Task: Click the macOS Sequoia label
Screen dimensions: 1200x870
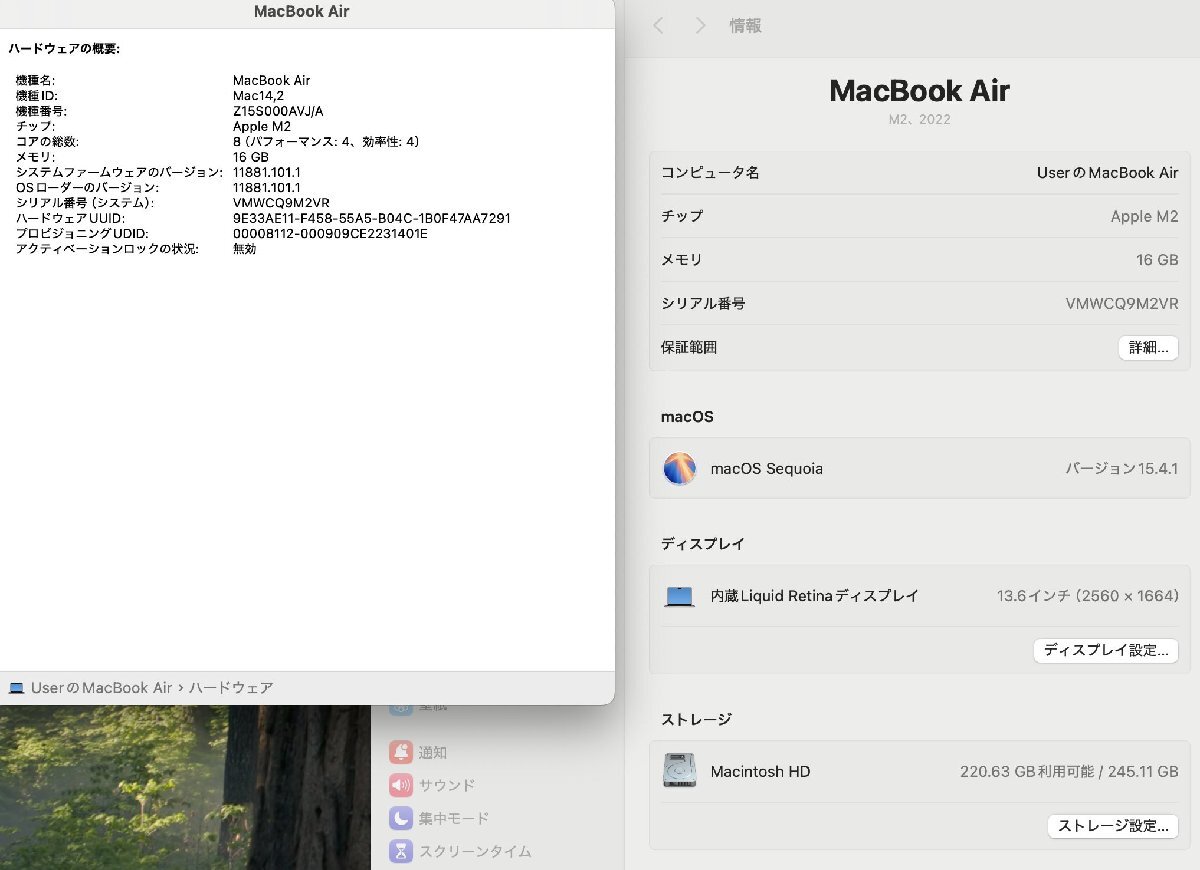Action: coord(766,468)
